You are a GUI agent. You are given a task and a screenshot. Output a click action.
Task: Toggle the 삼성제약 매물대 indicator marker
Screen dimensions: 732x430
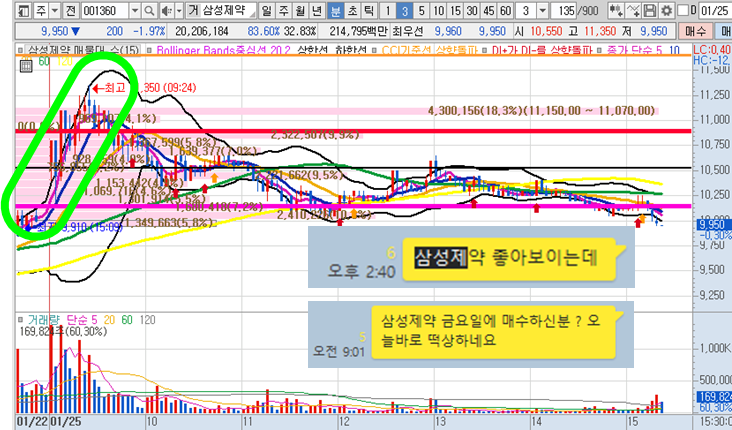(20, 49)
